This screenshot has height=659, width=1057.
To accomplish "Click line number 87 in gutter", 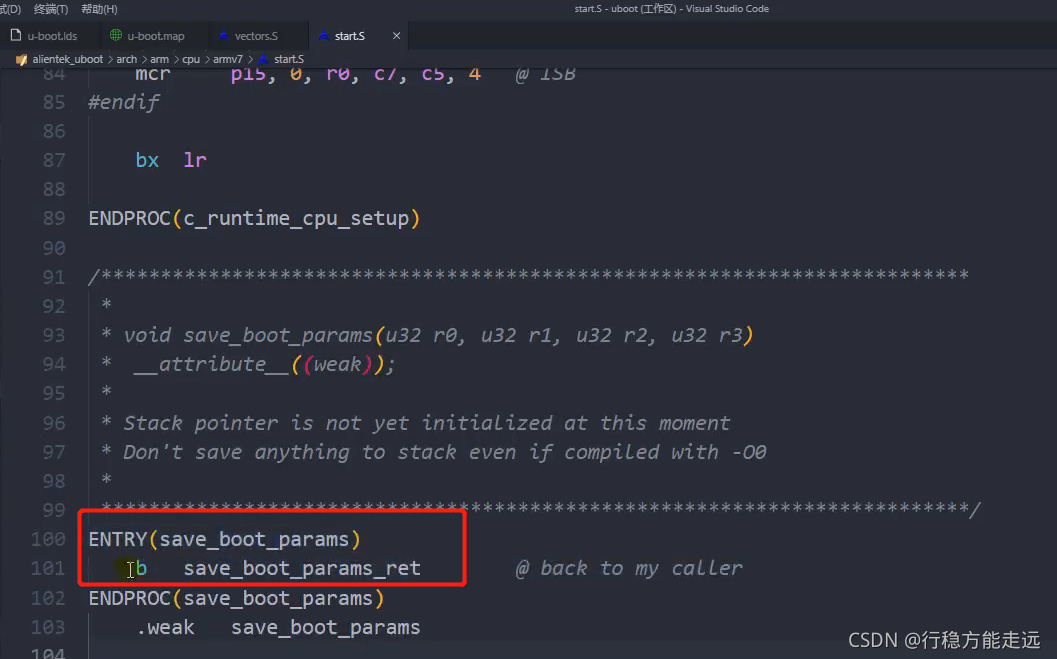I will point(54,160).
